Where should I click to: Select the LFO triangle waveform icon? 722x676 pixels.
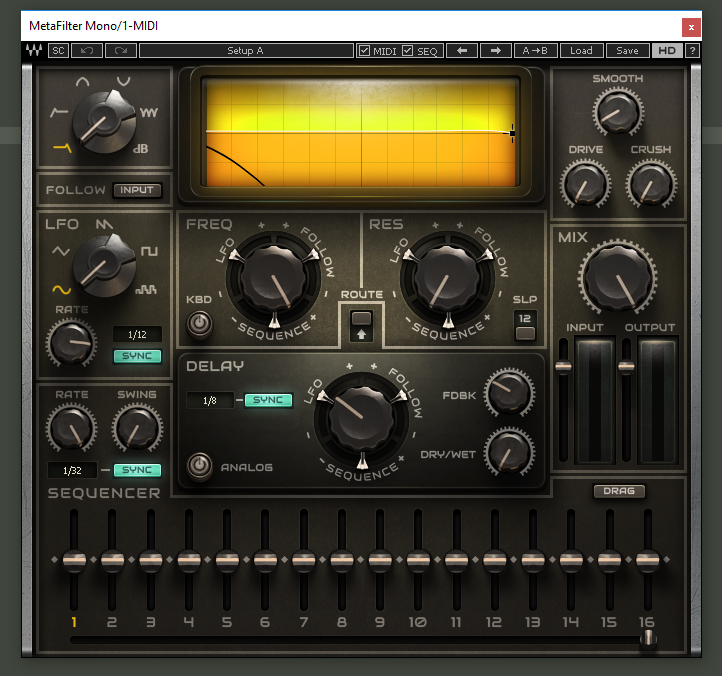[60, 251]
